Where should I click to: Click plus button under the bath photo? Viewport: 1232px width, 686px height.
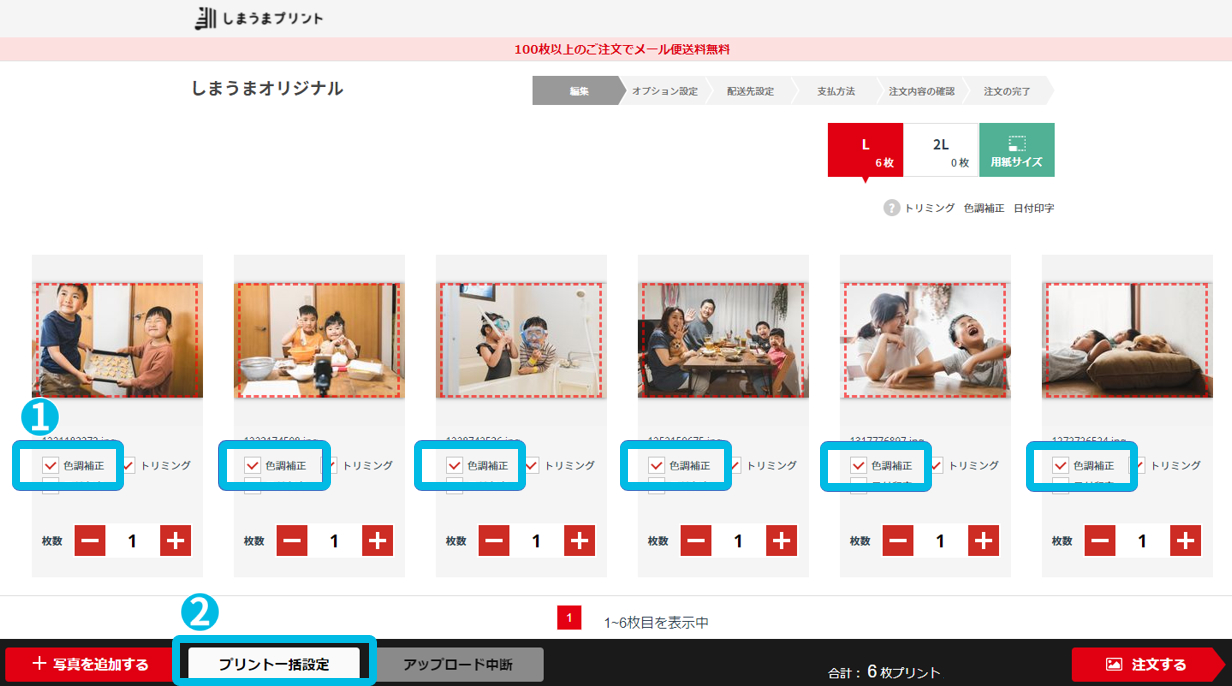579,541
